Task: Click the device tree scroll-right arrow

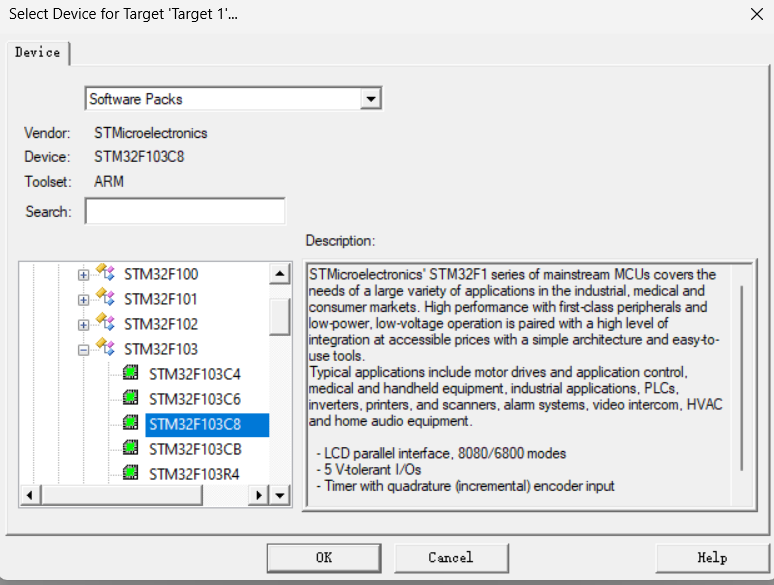Action: 259,495
